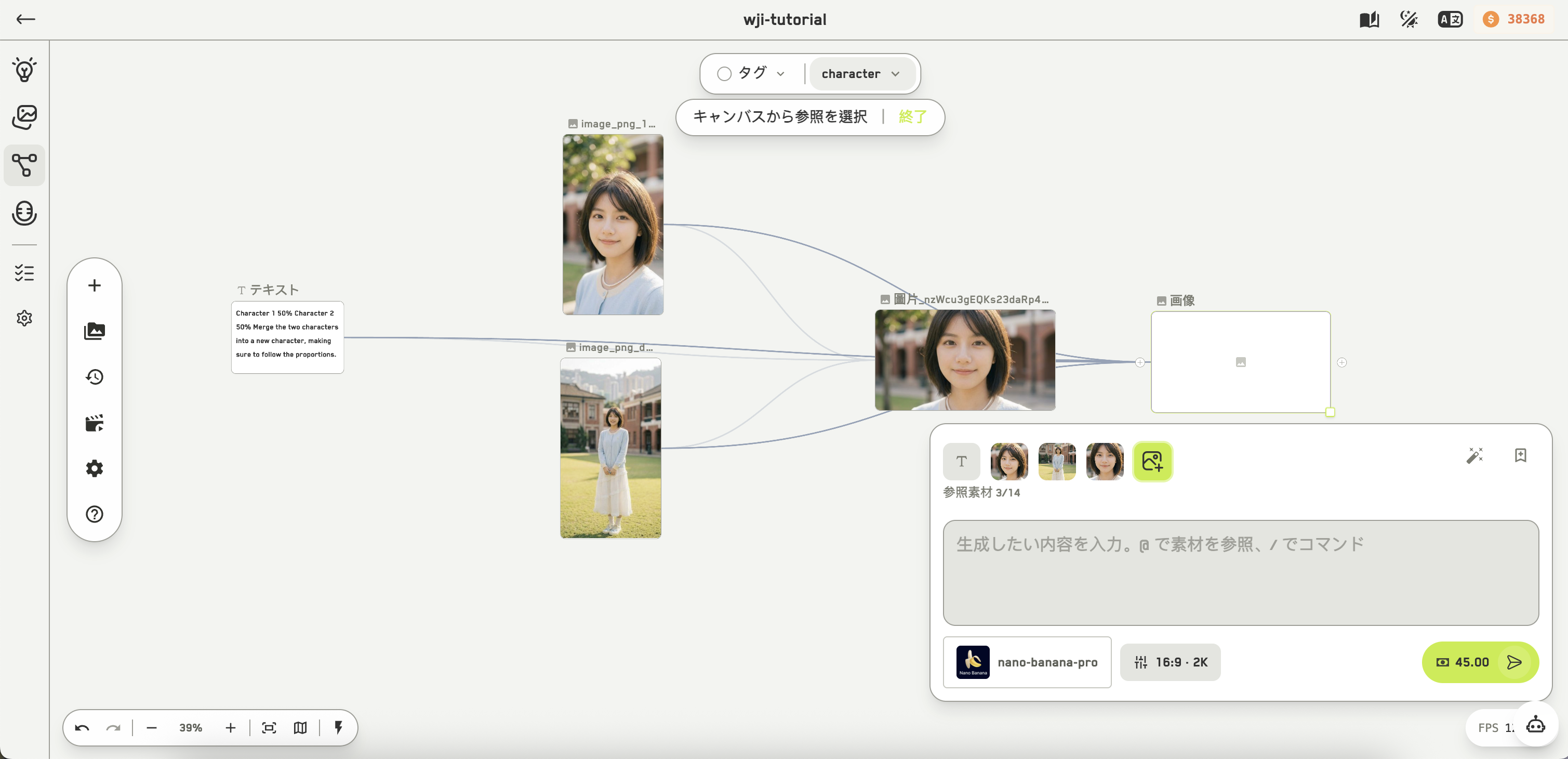Fit canvas to screen icon
This screenshot has height=759, width=1568.
(269, 728)
